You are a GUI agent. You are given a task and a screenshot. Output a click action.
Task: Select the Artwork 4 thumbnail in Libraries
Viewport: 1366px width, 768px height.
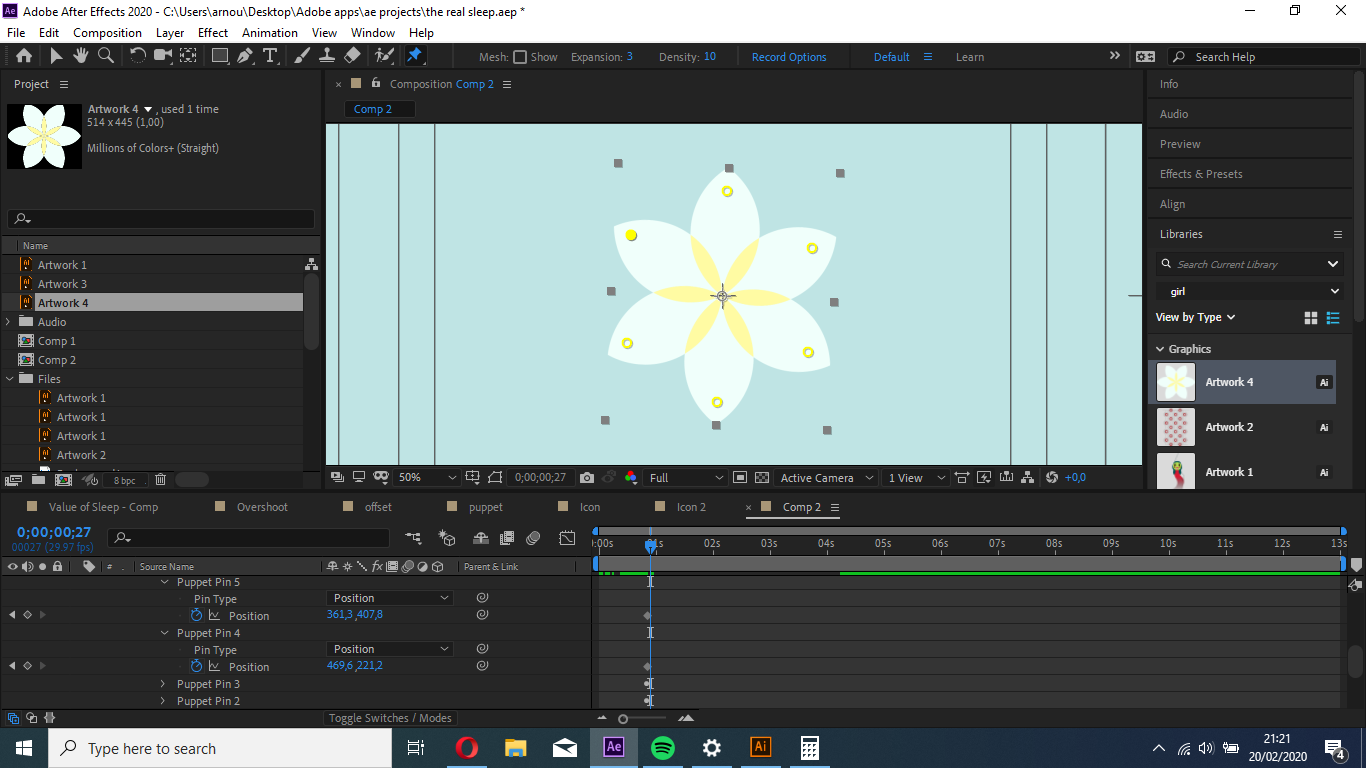point(1175,381)
